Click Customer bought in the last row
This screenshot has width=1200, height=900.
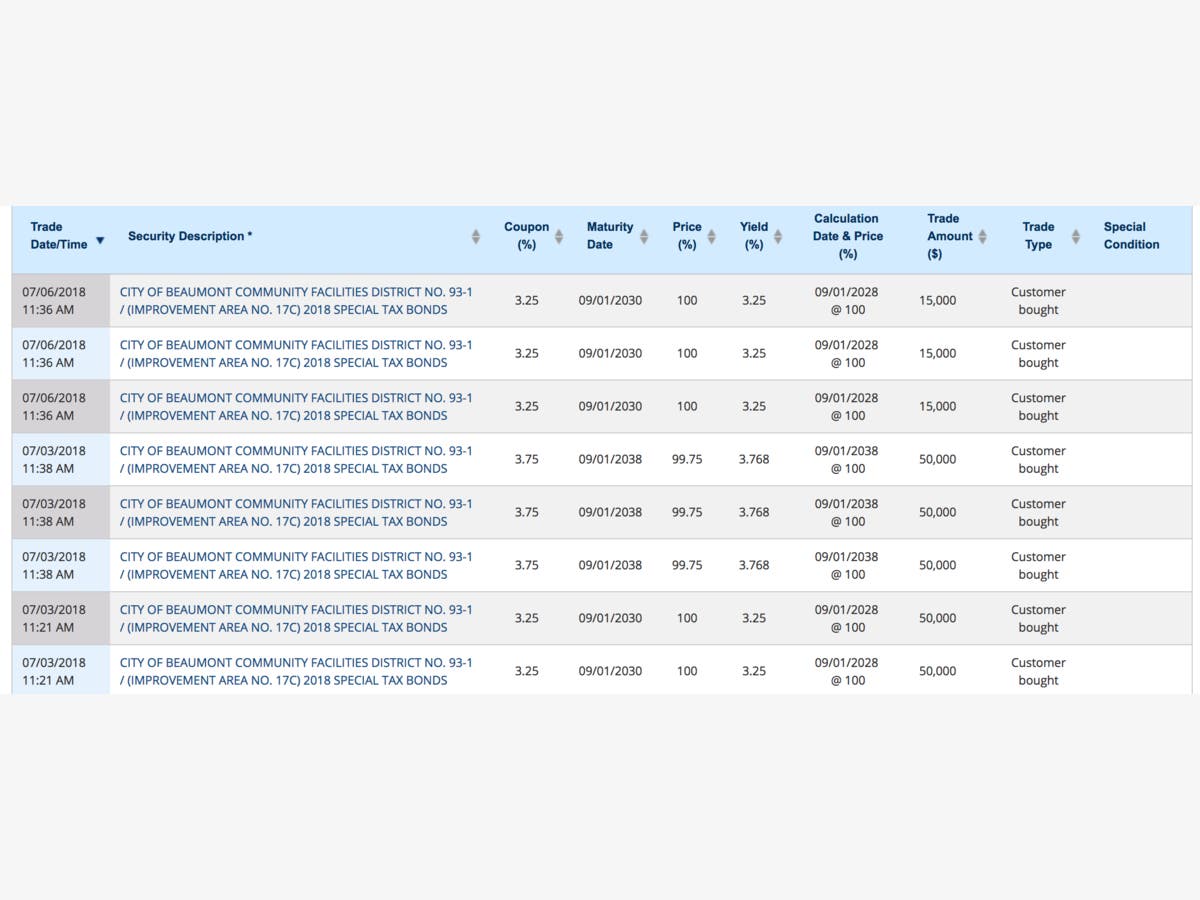point(1038,672)
